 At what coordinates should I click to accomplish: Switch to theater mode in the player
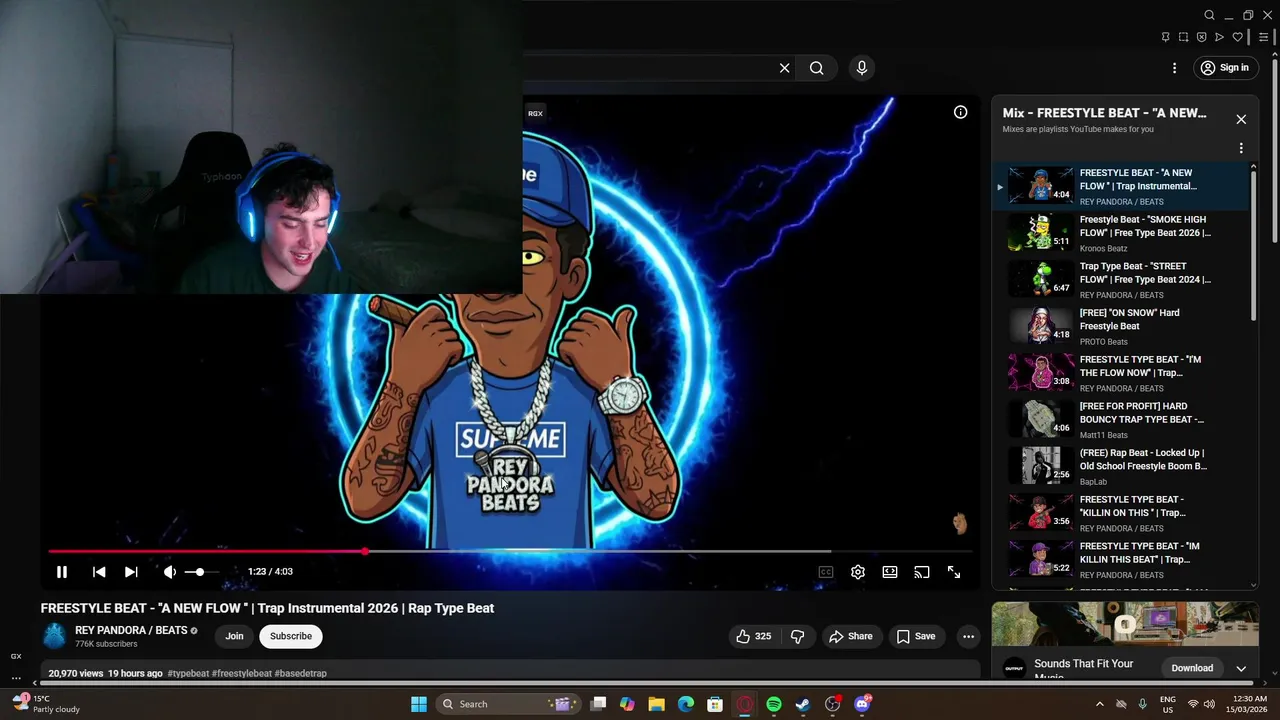coord(890,572)
